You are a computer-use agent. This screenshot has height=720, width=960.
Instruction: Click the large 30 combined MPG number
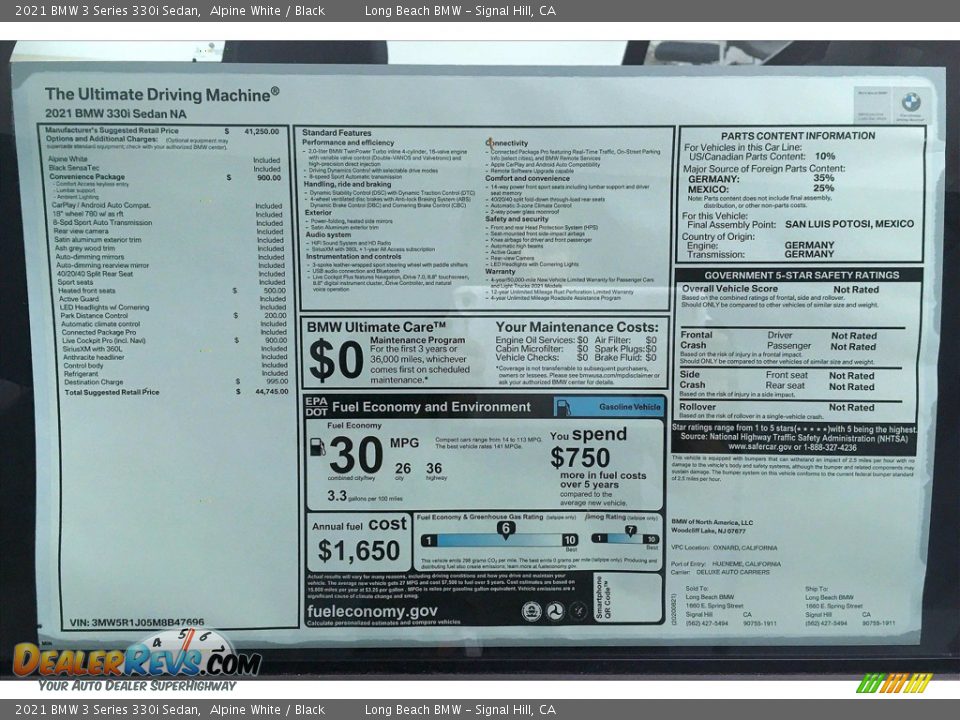click(x=356, y=455)
